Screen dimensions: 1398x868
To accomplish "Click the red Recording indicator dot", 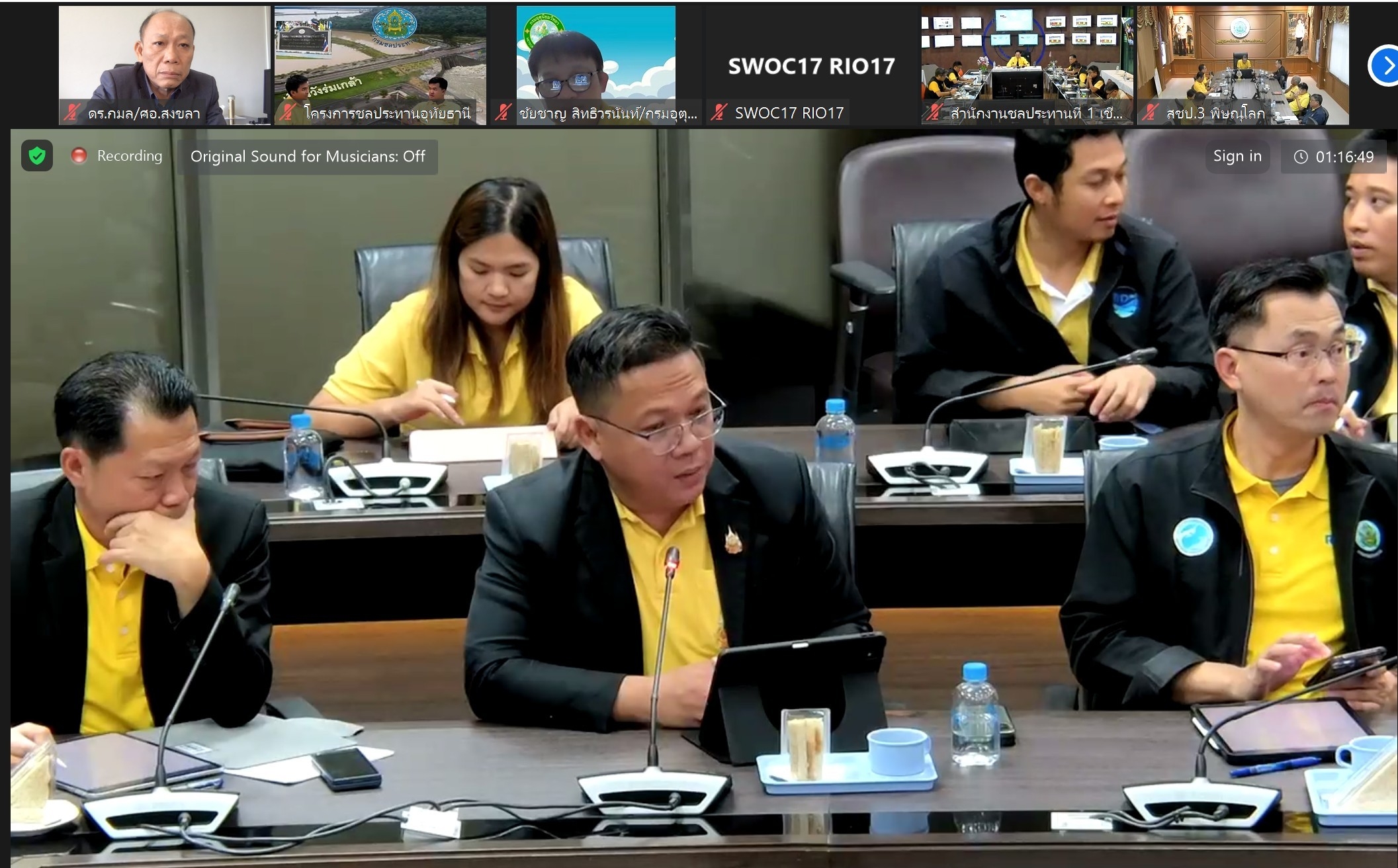I will pyautogui.click(x=79, y=156).
